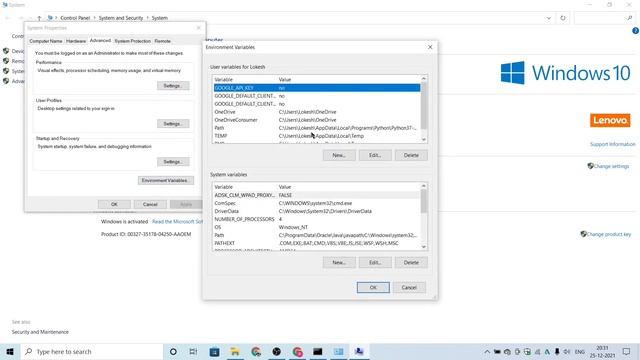The height and width of the screenshot is (360, 640).
Task: Open Device Manager via its shield icon
Action: click(6, 51)
